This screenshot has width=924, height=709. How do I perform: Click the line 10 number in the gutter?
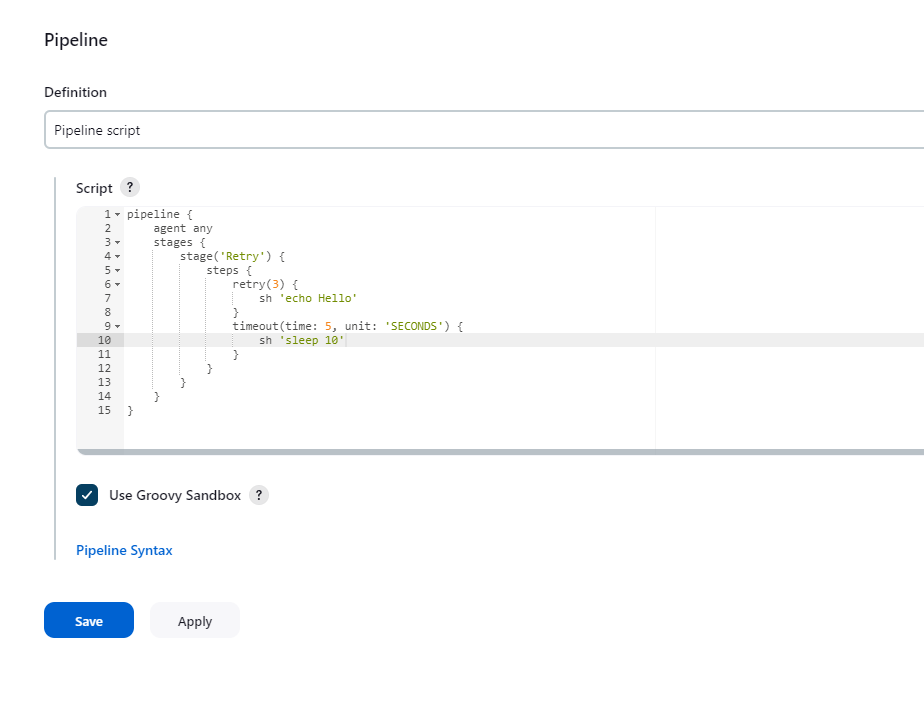pyautogui.click(x=104, y=341)
